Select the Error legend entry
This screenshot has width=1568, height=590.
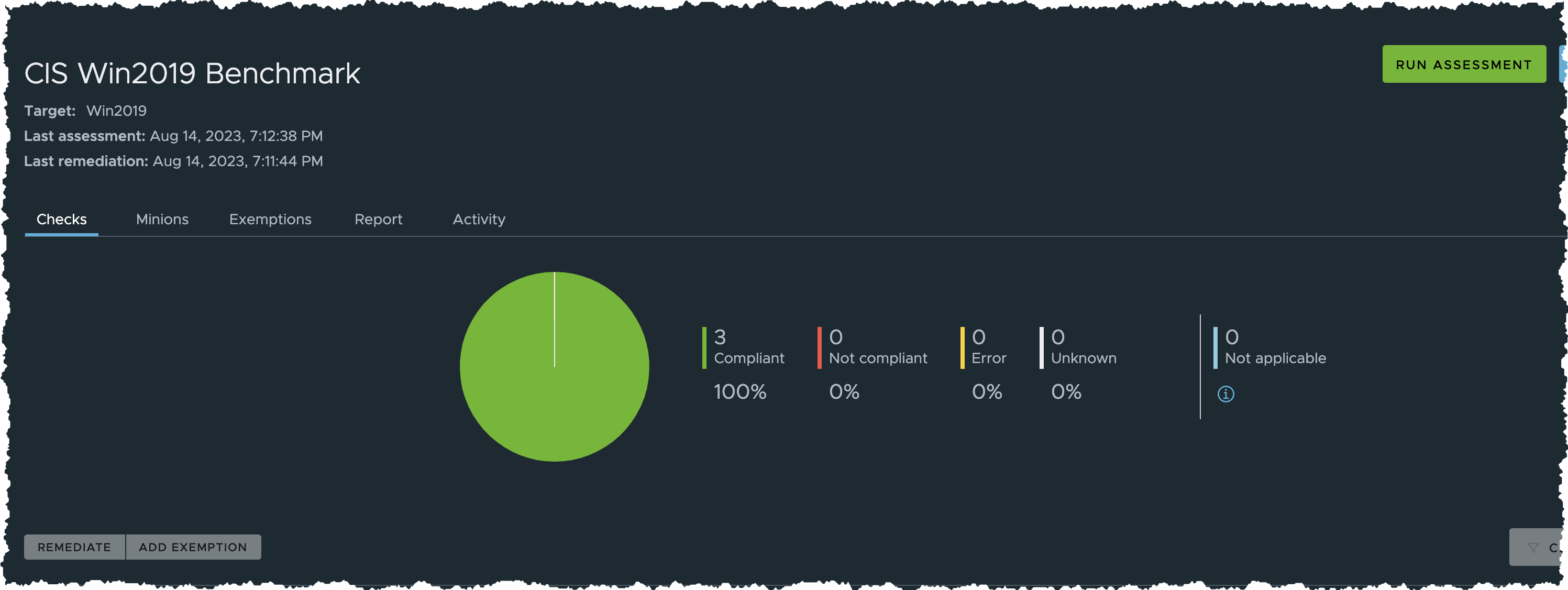tap(983, 347)
